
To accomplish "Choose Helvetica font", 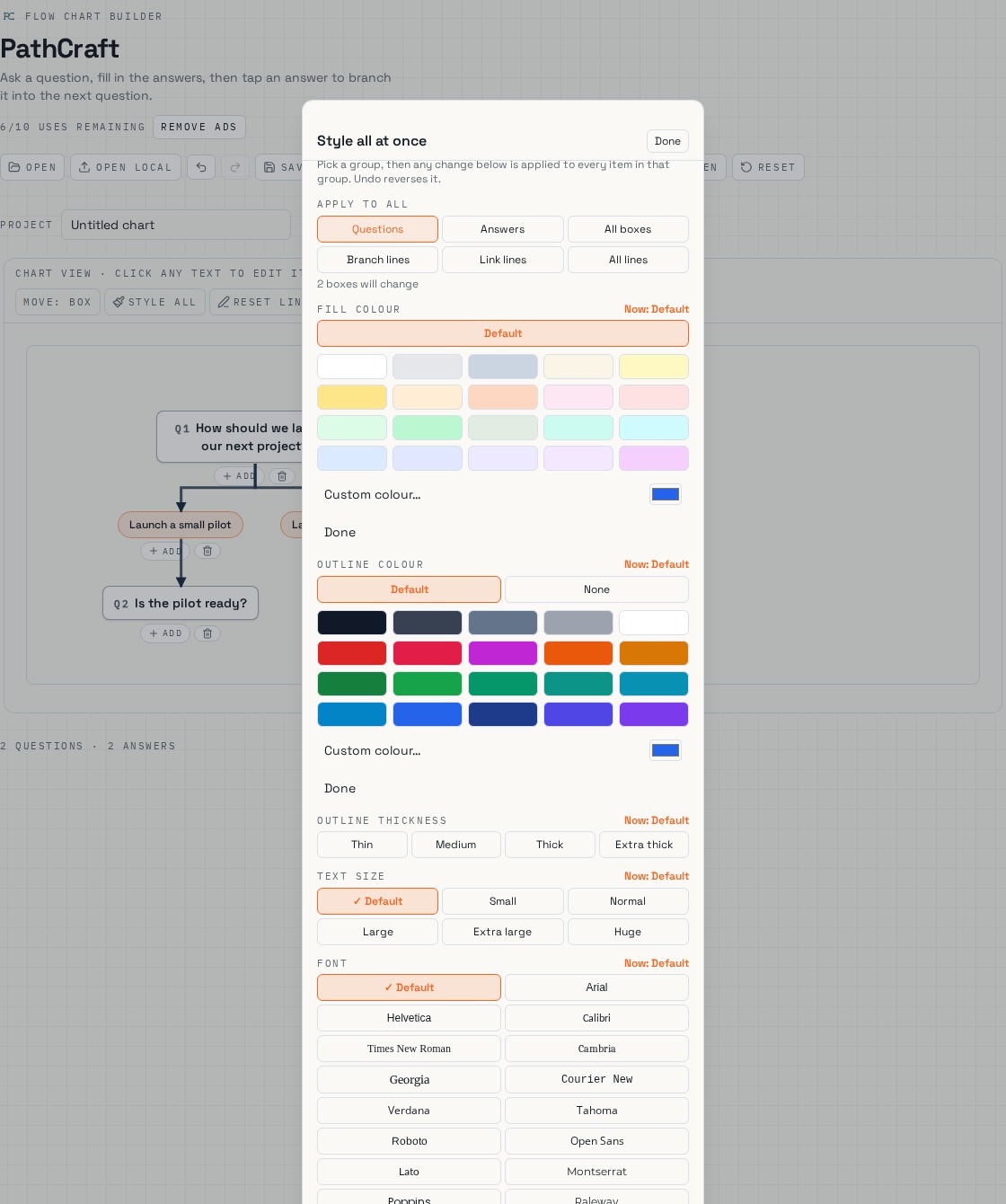I will (x=409, y=1018).
